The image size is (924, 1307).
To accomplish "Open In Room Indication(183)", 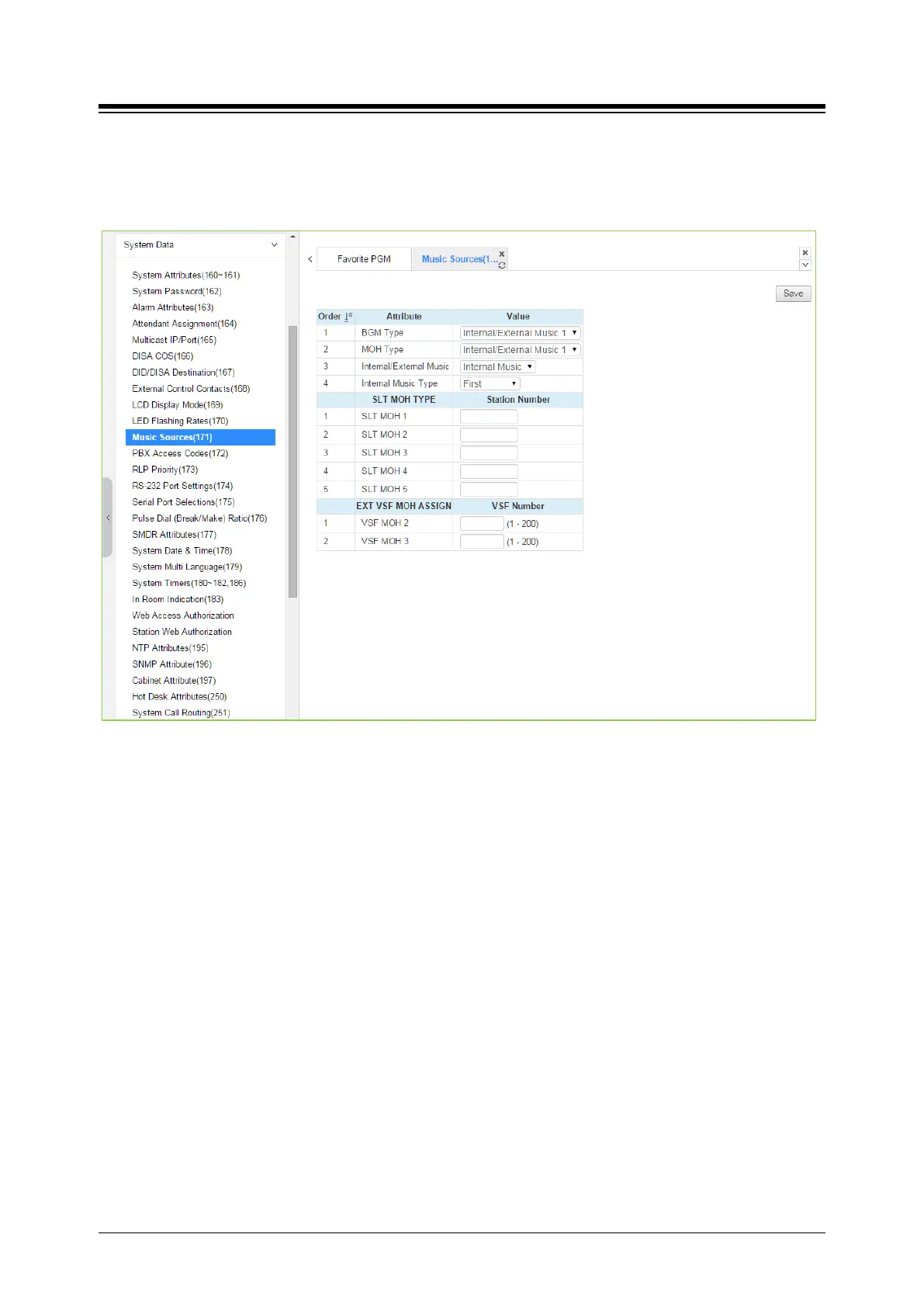I will [178, 600].
